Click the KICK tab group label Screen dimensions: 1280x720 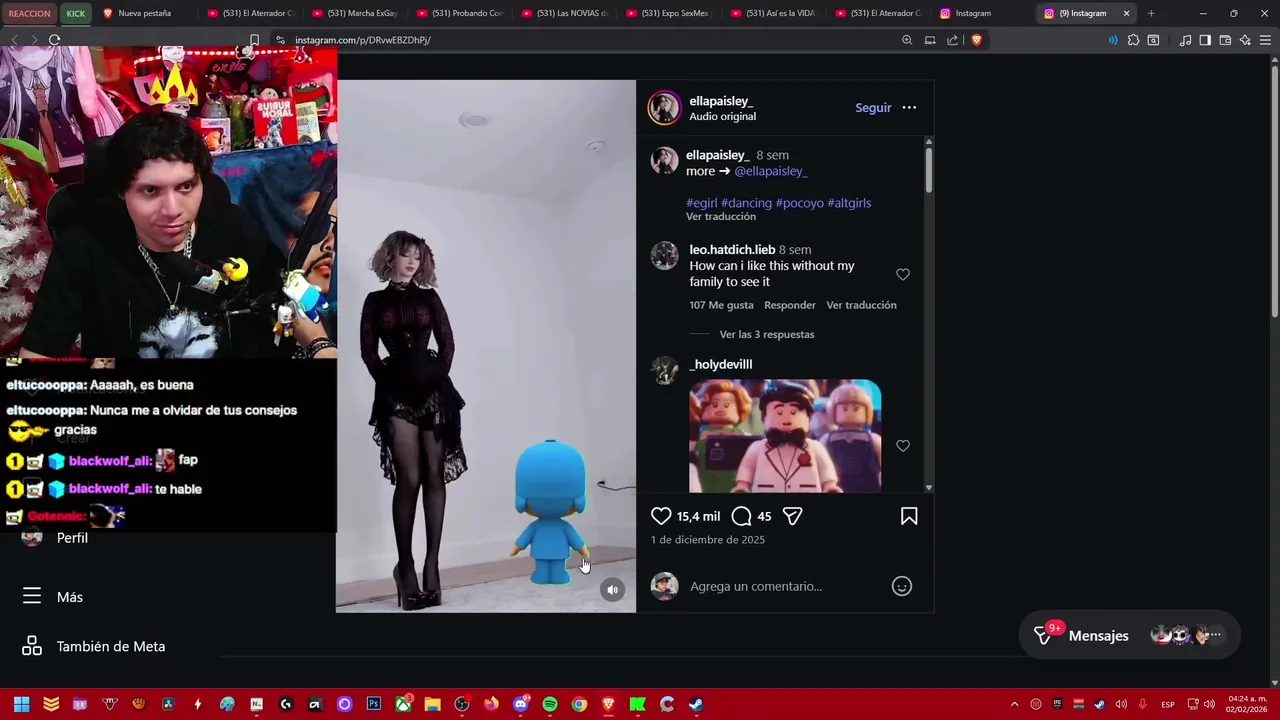[76, 13]
